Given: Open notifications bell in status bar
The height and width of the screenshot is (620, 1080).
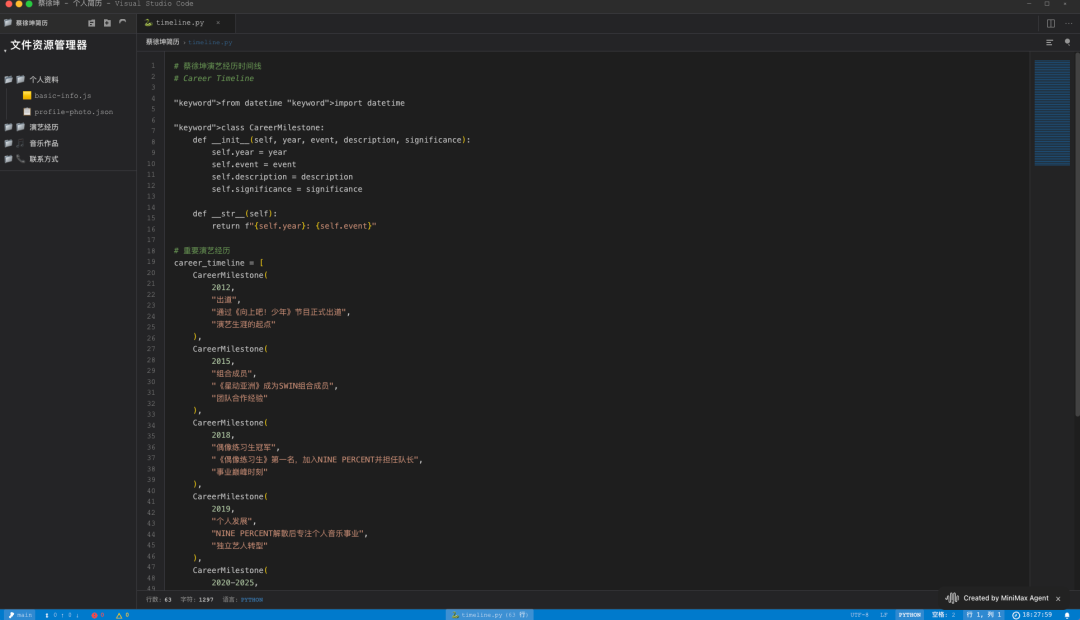Looking at the screenshot, I should [x=1067, y=615].
